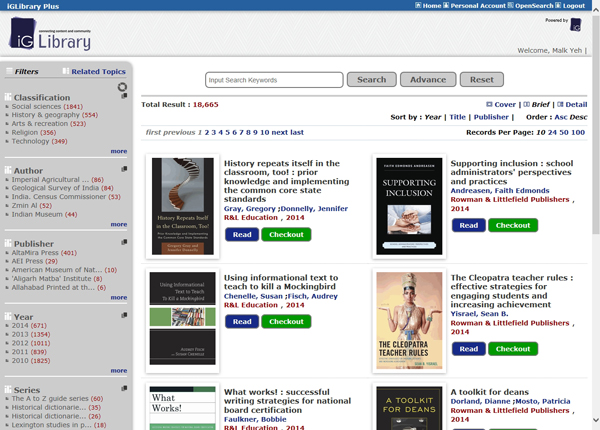
Task: Click Logout in top menu
Action: pos(574,6)
